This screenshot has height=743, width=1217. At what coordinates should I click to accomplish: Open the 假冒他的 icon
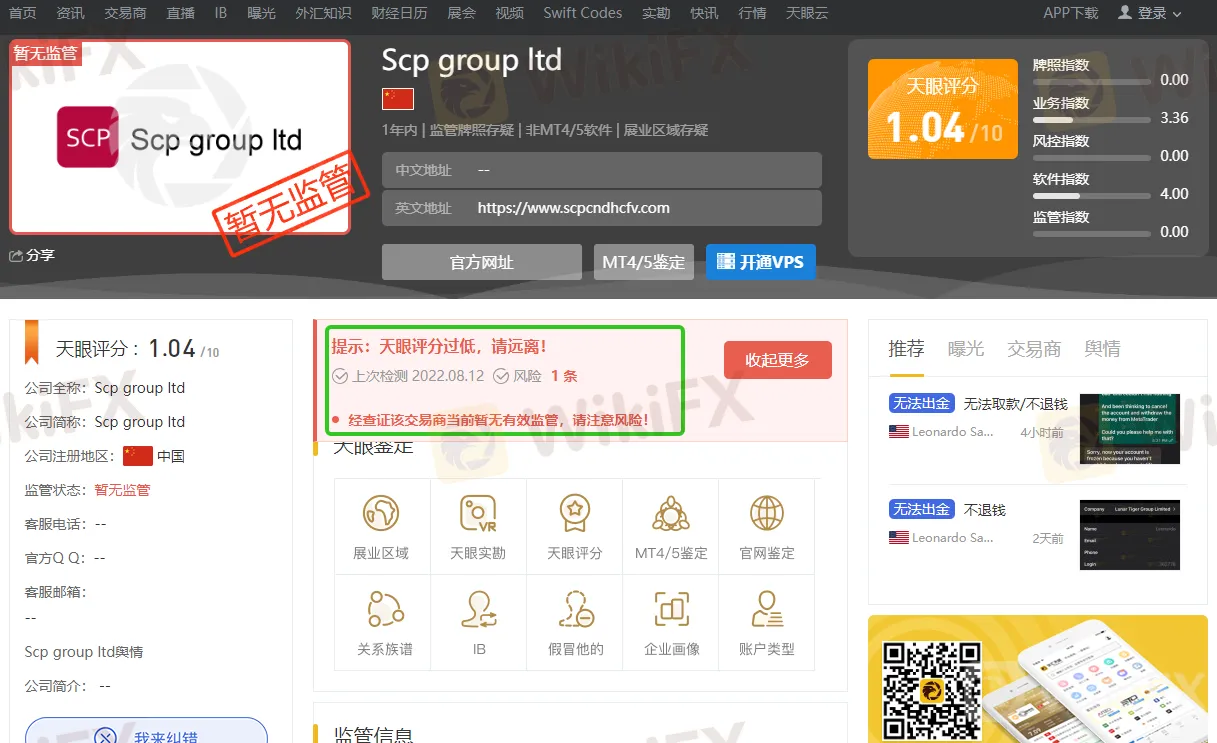(x=576, y=609)
